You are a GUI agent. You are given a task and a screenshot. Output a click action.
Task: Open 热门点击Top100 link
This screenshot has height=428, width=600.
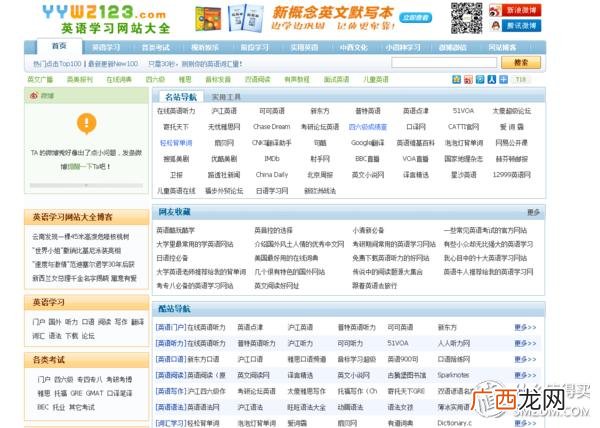[57, 64]
